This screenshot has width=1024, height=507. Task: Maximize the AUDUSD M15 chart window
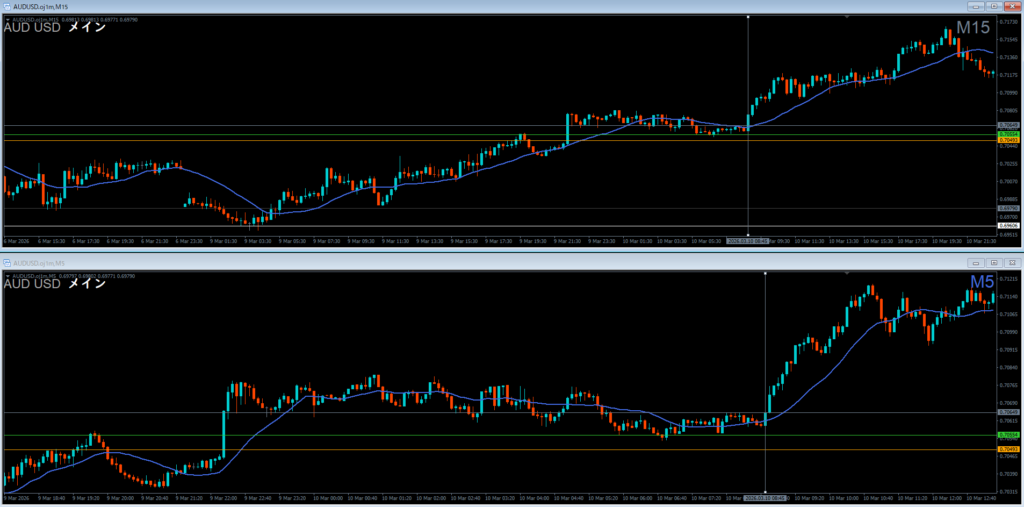[995, 6]
